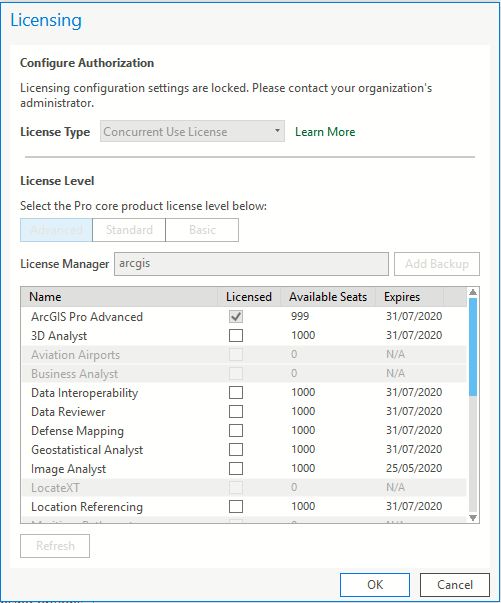Click the OK button
The width and height of the screenshot is (501, 603).
pos(375,585)
